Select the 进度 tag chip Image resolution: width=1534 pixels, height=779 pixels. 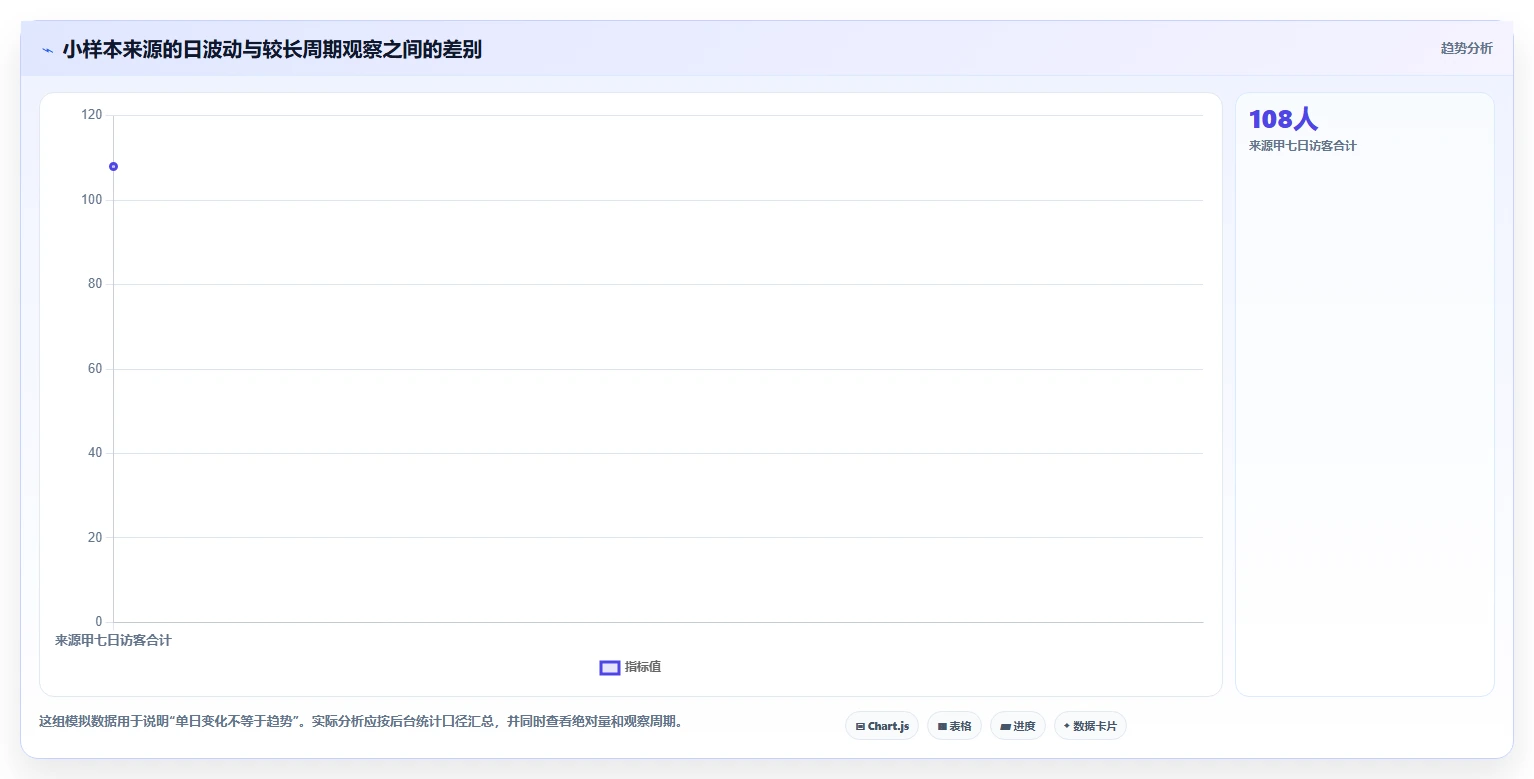(x=1018, y=726)
